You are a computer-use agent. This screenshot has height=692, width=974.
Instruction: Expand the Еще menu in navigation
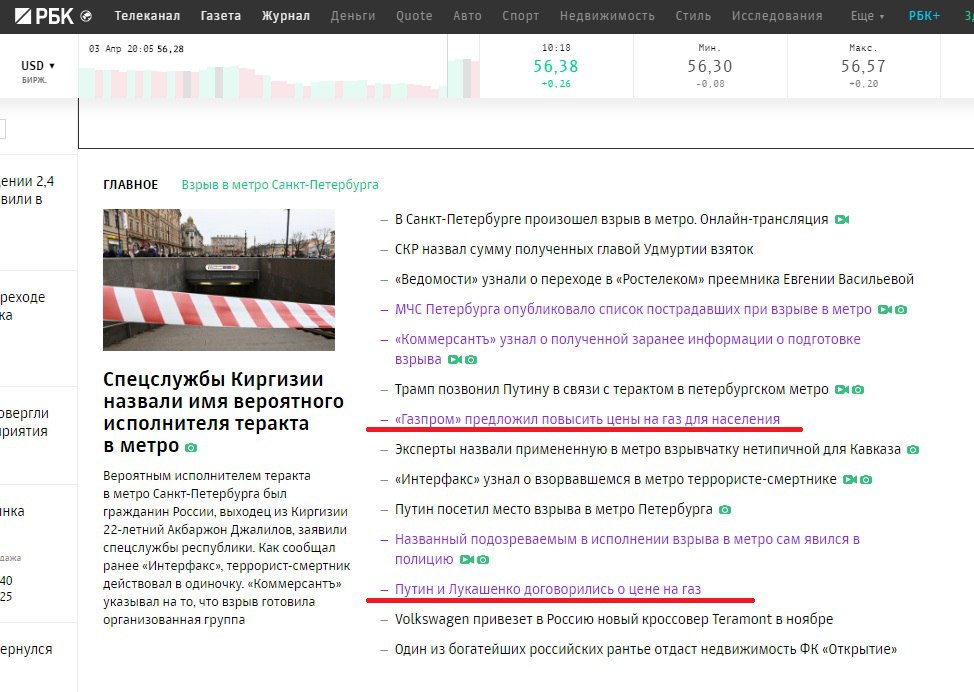pyautogui.click(x=867, y=16)
